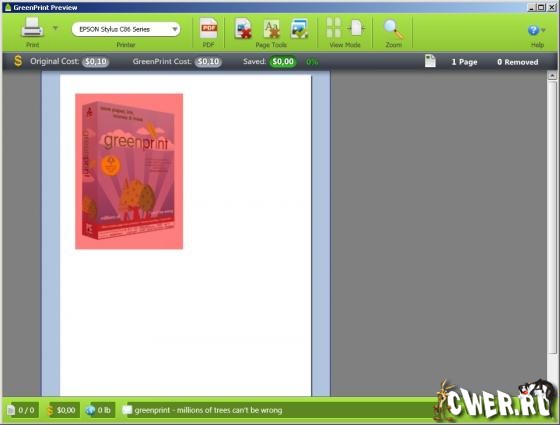
Task: Click the Print label under the printer icon
Action: pos(32,45)
